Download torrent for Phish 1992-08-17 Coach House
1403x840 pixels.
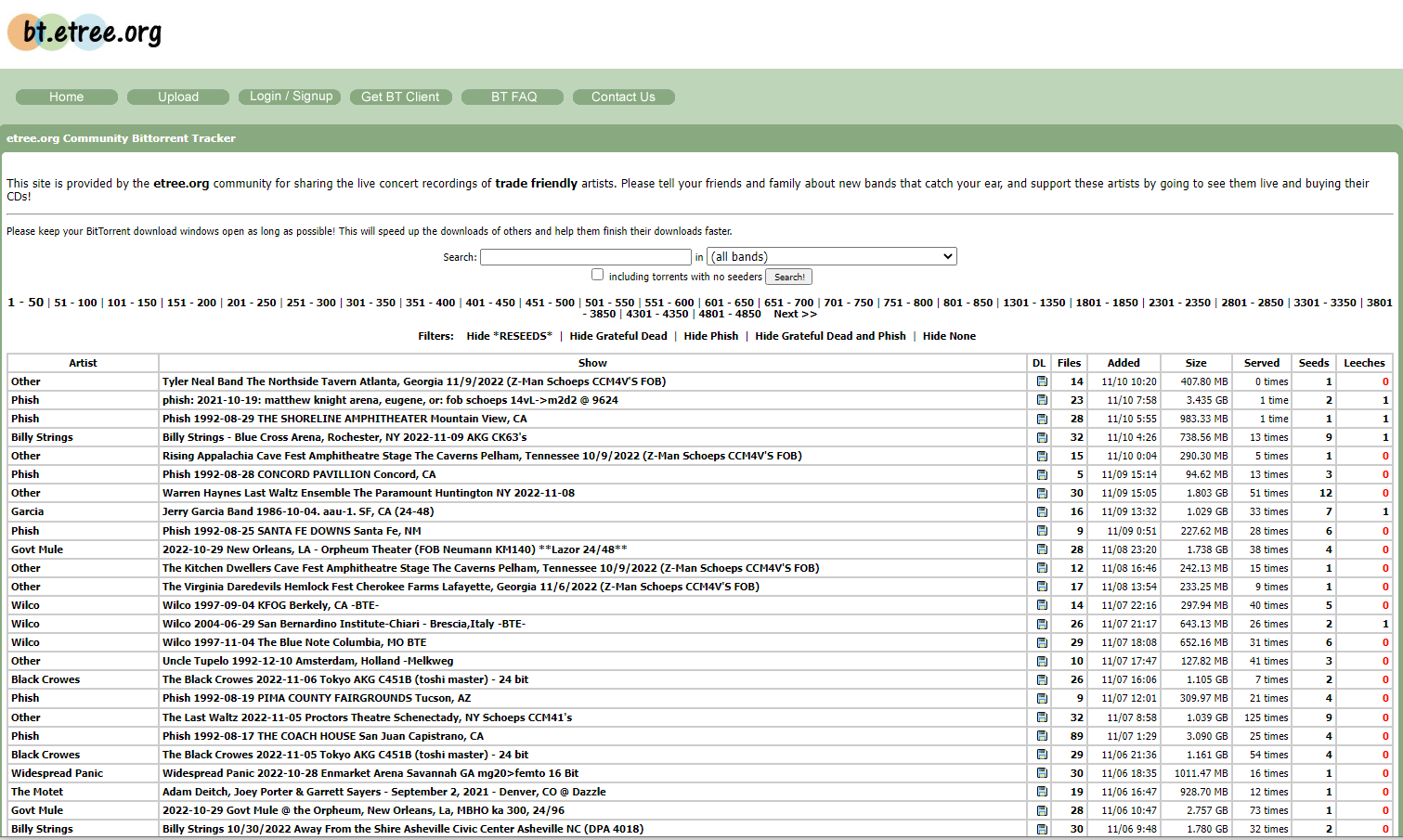1042,736
